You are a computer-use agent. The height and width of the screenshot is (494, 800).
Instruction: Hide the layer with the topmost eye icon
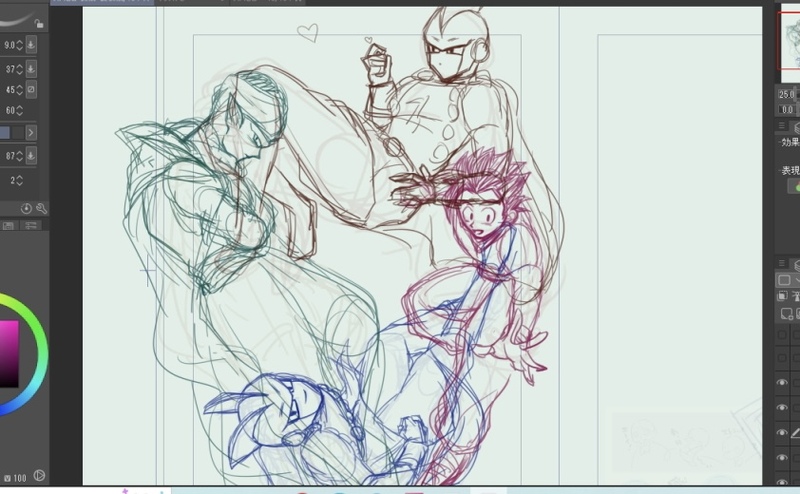pos(782,383)
